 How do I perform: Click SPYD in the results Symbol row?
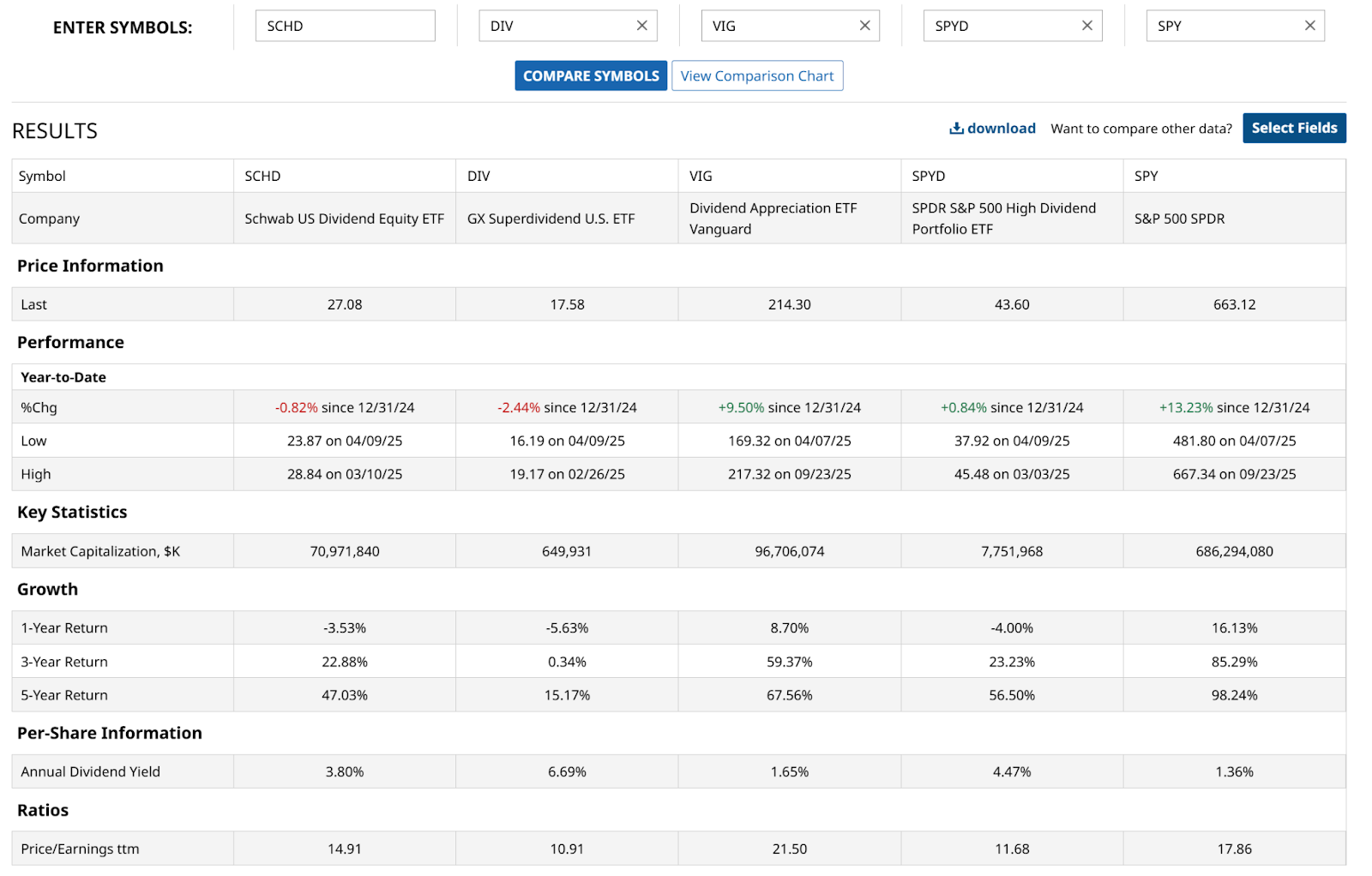(x=928, y=176)
